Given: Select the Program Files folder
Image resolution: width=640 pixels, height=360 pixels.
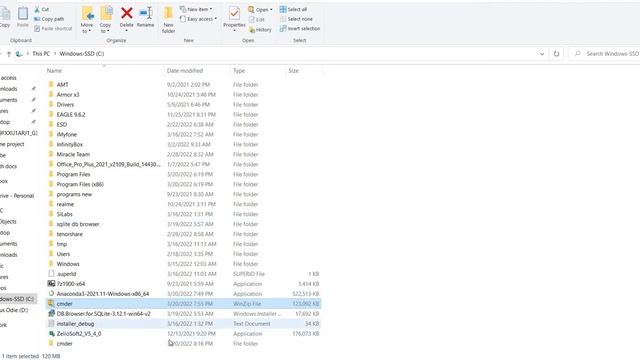Looking at the screenshot, I should click(73, 174).
